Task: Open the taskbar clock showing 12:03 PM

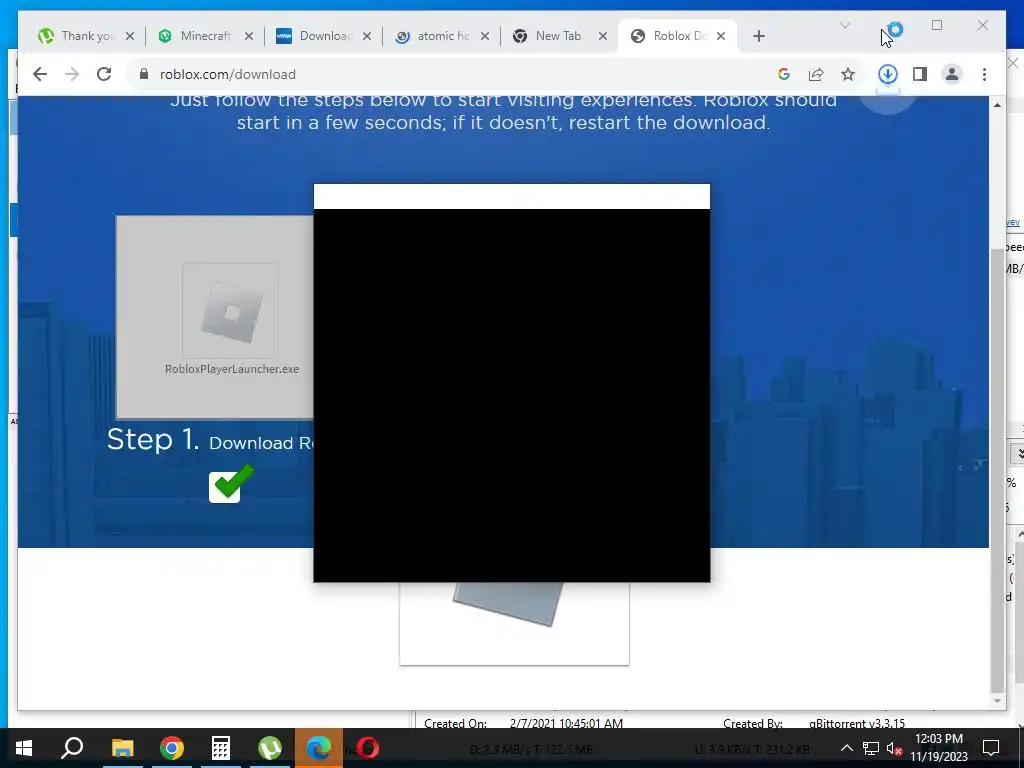Action: point(938,748)
